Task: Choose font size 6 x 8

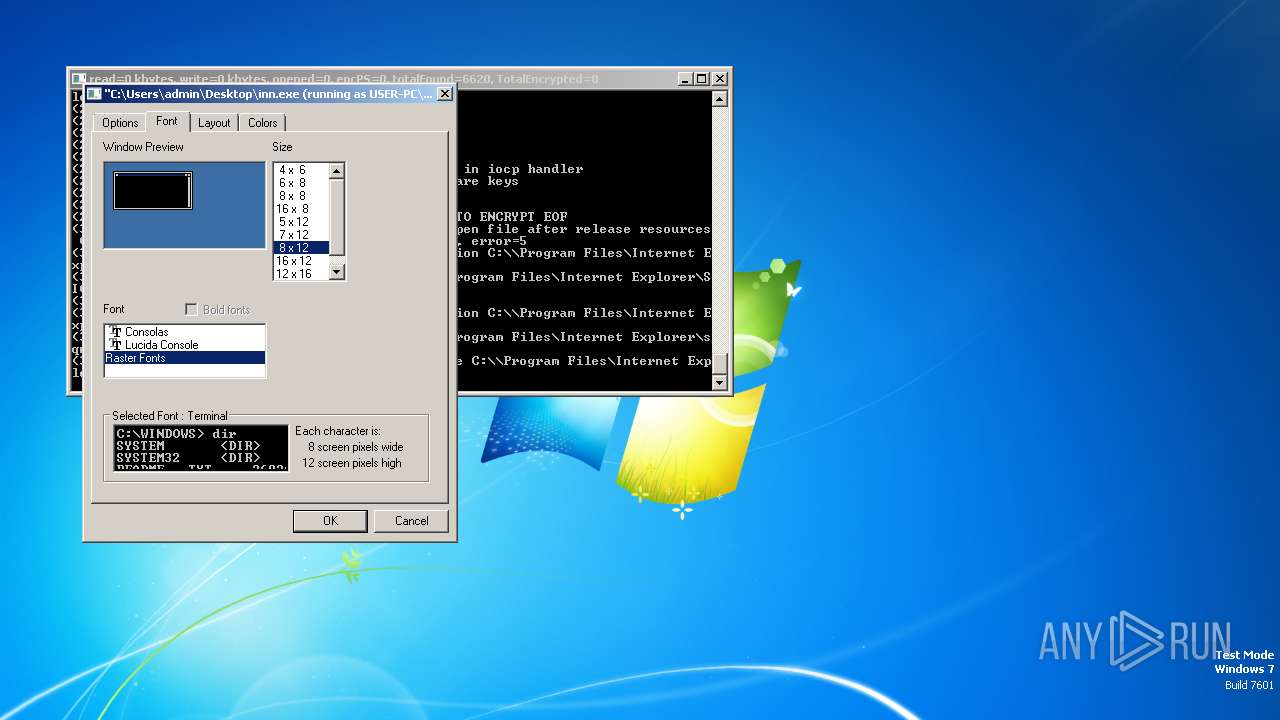Action: click(301, 183)
